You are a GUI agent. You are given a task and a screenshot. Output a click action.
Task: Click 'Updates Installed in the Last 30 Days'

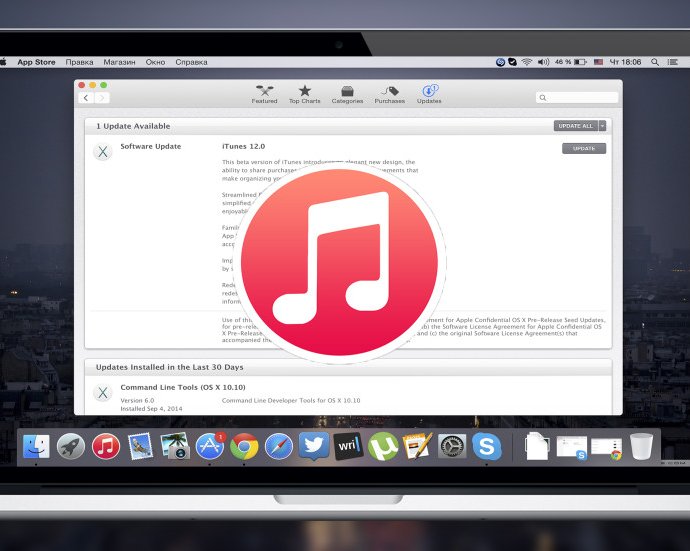(x=169, y=367)
